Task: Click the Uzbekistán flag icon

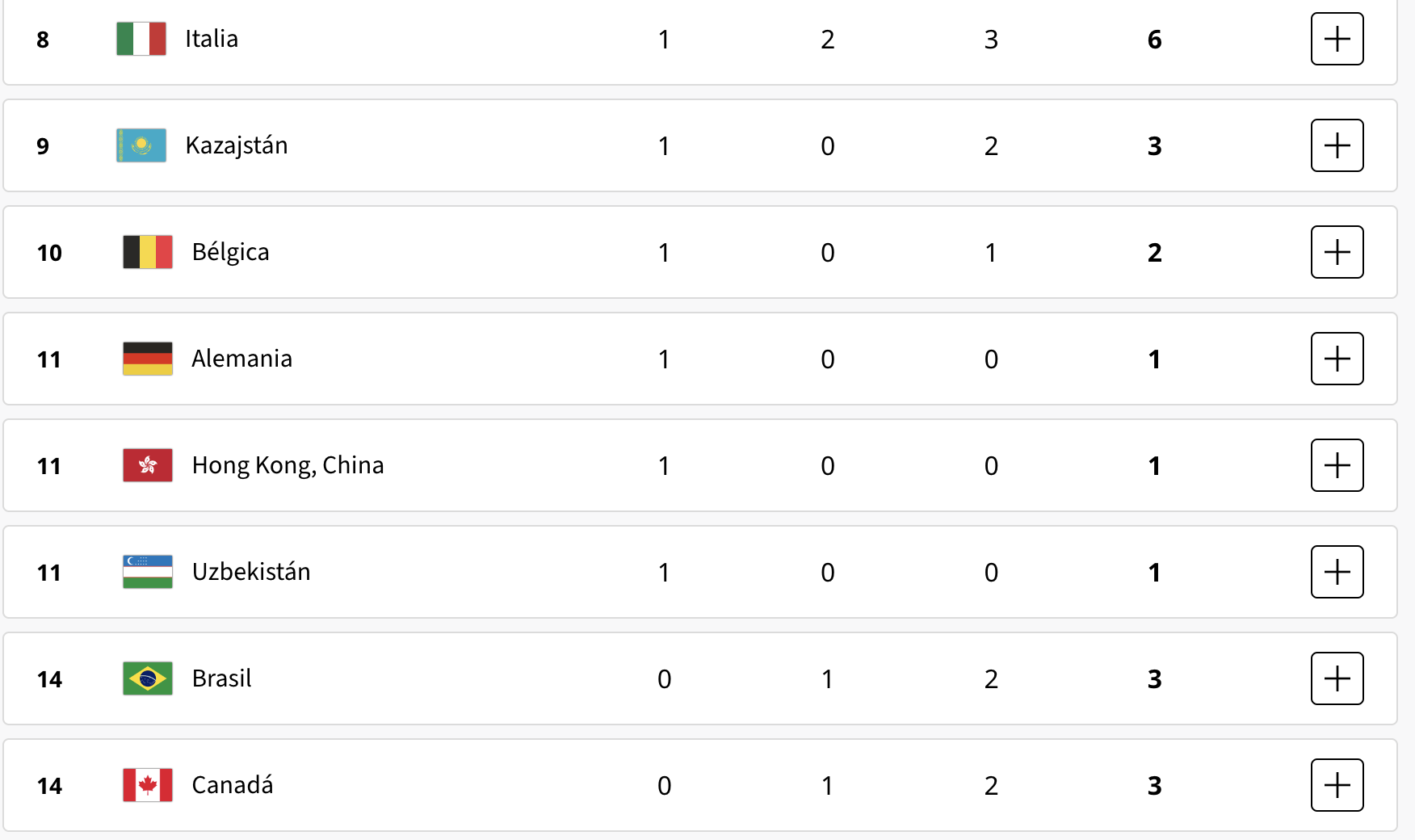Action: click(x=148, y=572)
